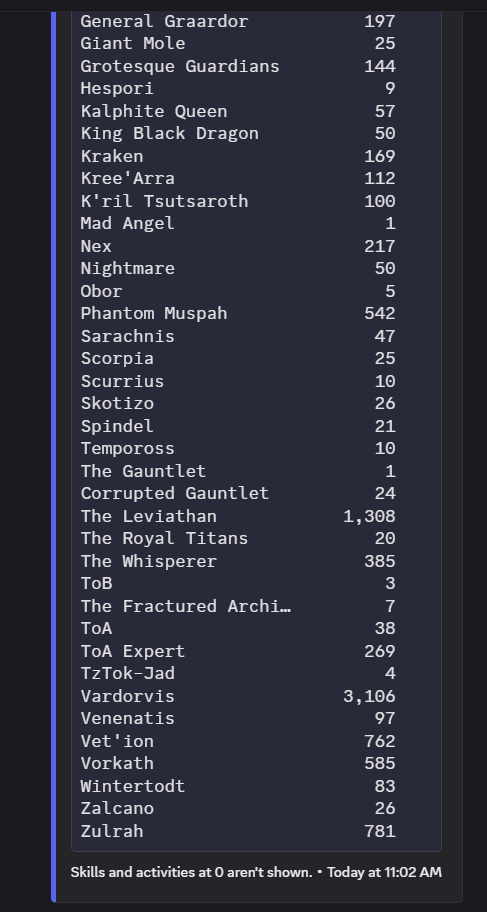Select the Kraken row name

tap(112, 156)
